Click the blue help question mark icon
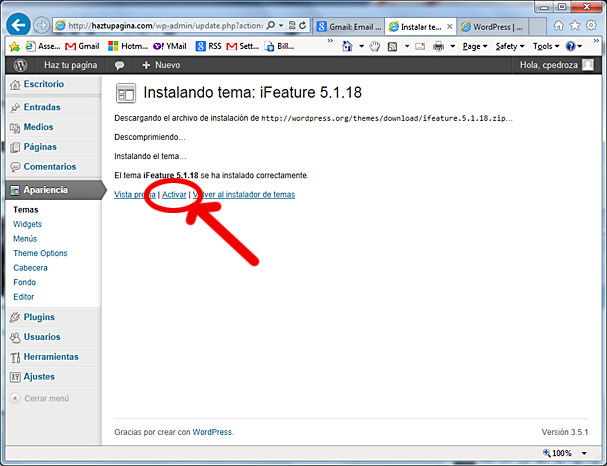Screen dimensions: 607x466 pos(570,46)
